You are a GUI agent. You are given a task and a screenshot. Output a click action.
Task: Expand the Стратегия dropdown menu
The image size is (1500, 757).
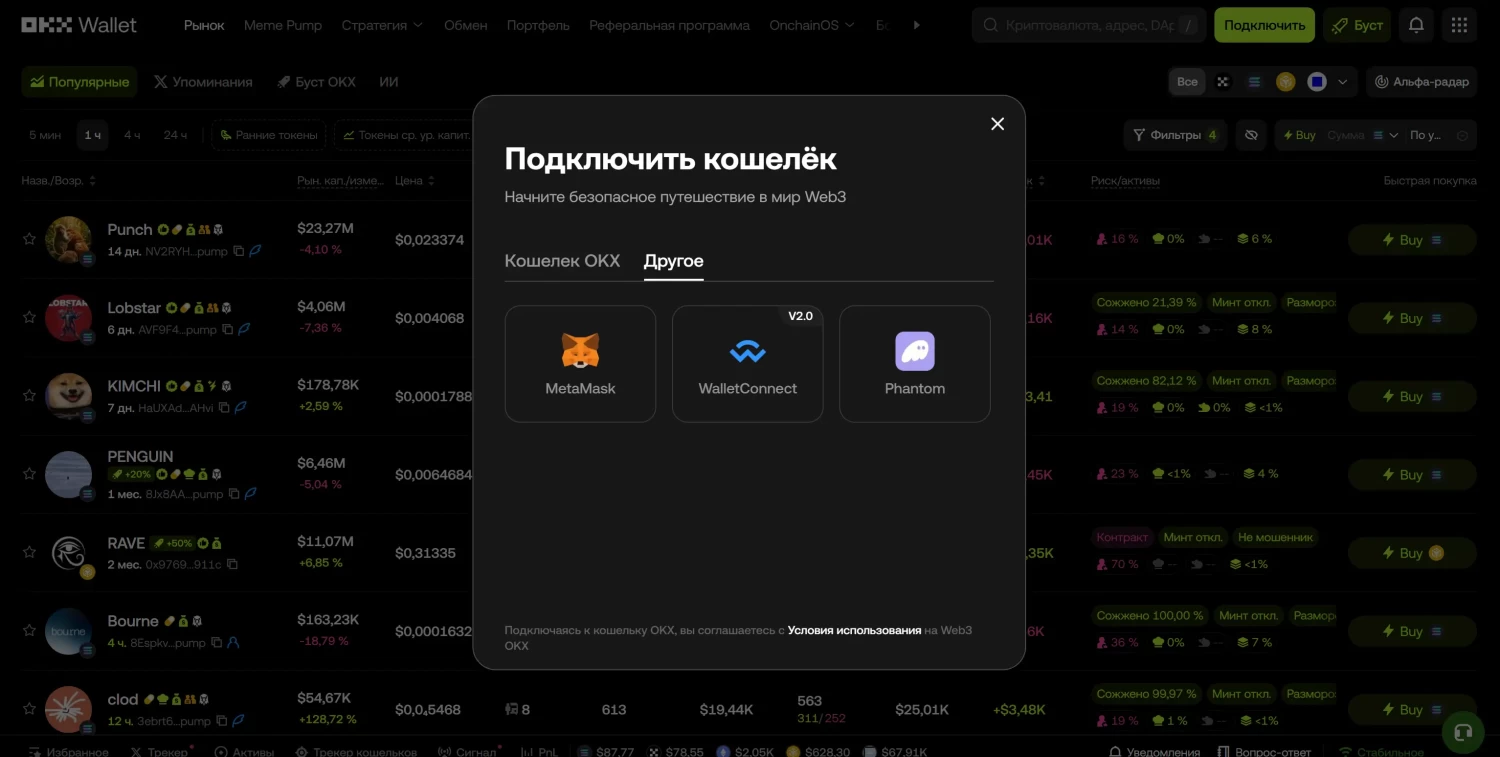click(382, 25)
